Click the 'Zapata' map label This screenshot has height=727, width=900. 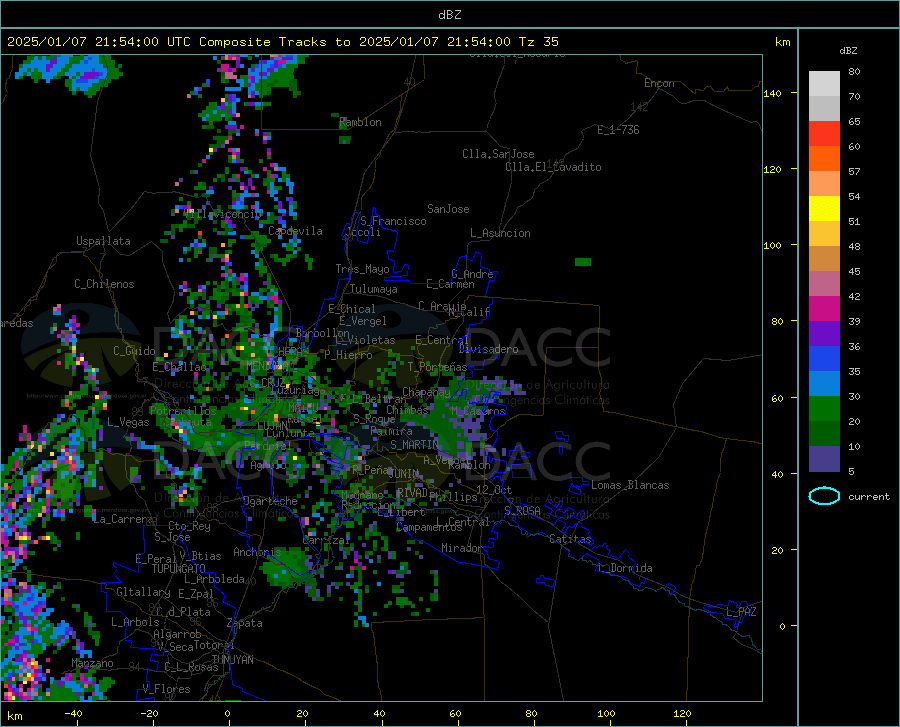pyautogui.click(x=245, y=623)
